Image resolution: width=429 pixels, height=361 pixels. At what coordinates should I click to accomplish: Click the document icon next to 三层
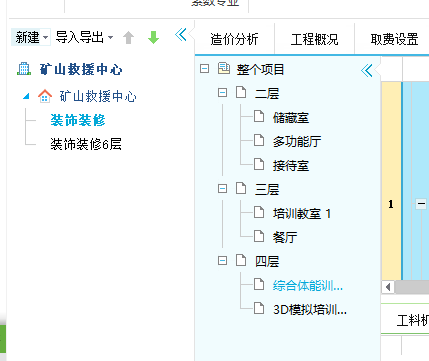coord(241,188)
